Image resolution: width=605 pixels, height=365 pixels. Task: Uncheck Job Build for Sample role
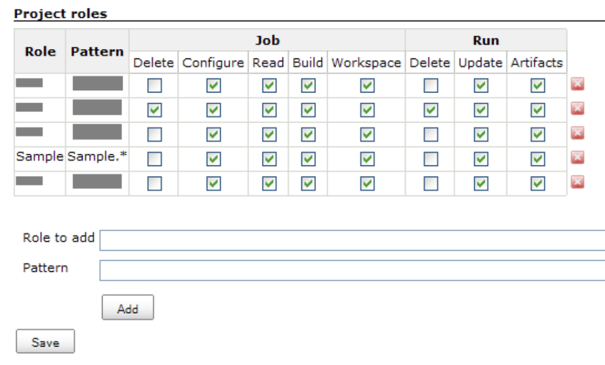pos(308,159)
